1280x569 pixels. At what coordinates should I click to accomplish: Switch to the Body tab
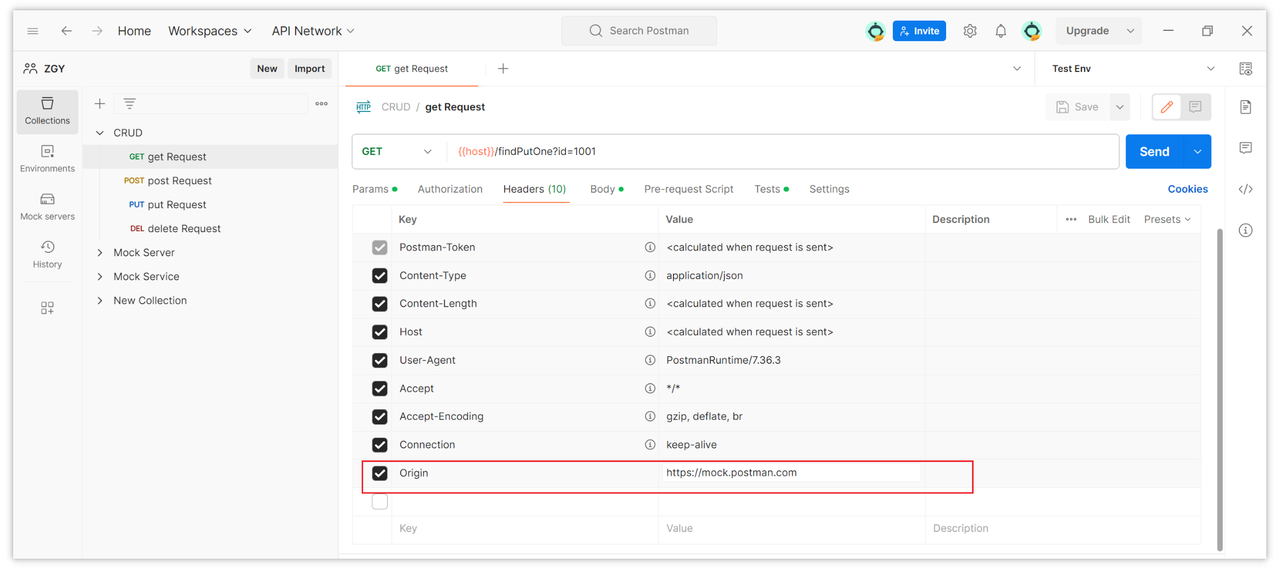point(606,189)
